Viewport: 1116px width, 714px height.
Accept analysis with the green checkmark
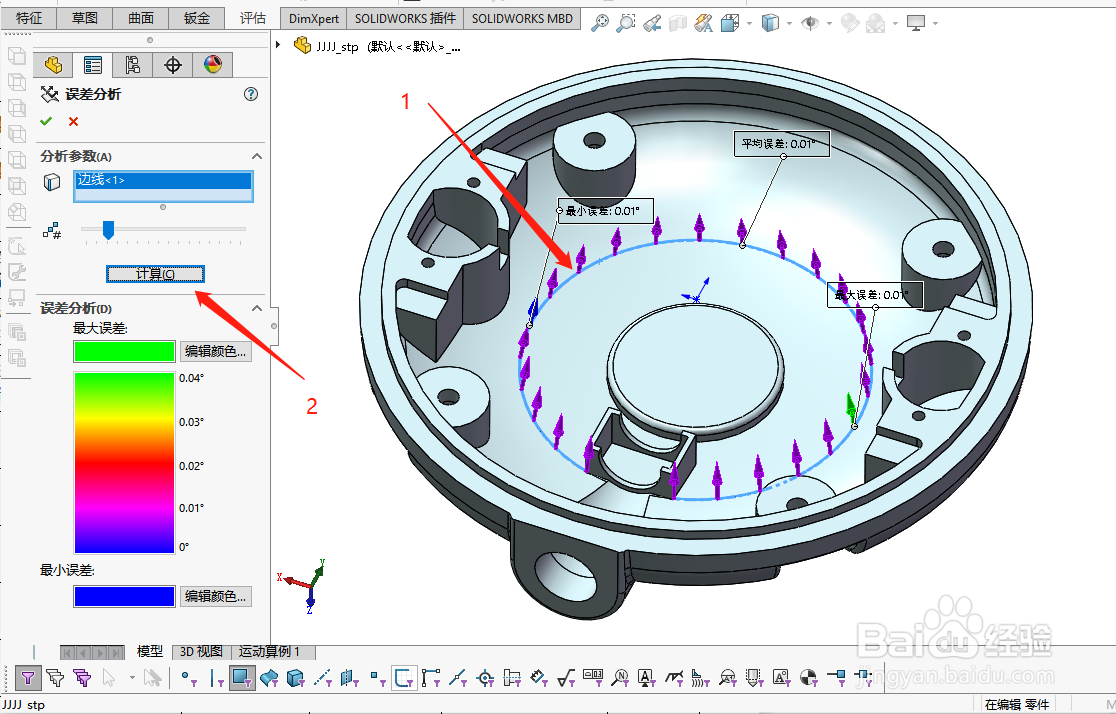(x=46, y=121)
